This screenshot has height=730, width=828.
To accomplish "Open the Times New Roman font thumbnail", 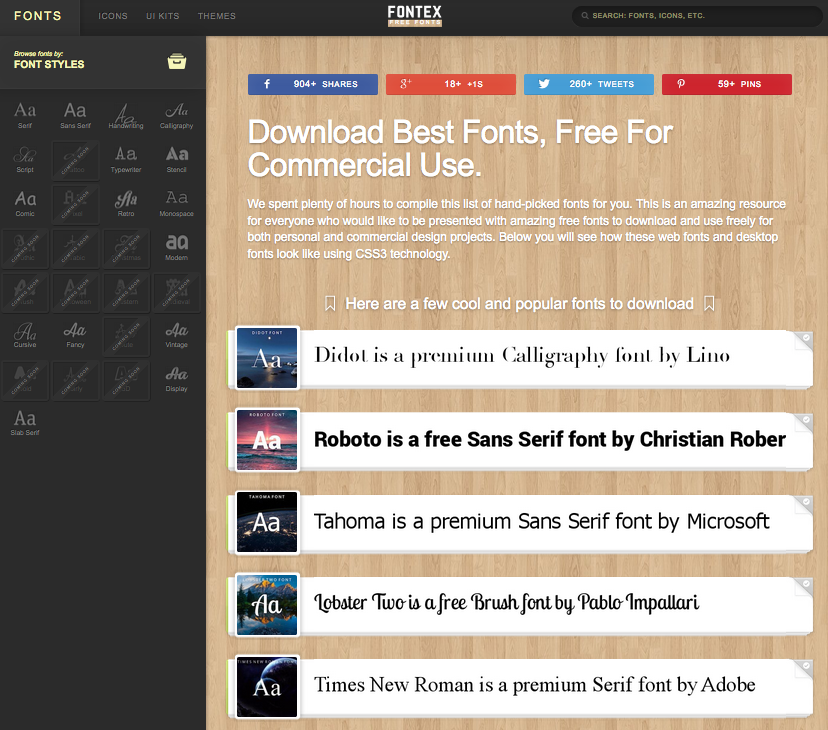I will (267, 686).
